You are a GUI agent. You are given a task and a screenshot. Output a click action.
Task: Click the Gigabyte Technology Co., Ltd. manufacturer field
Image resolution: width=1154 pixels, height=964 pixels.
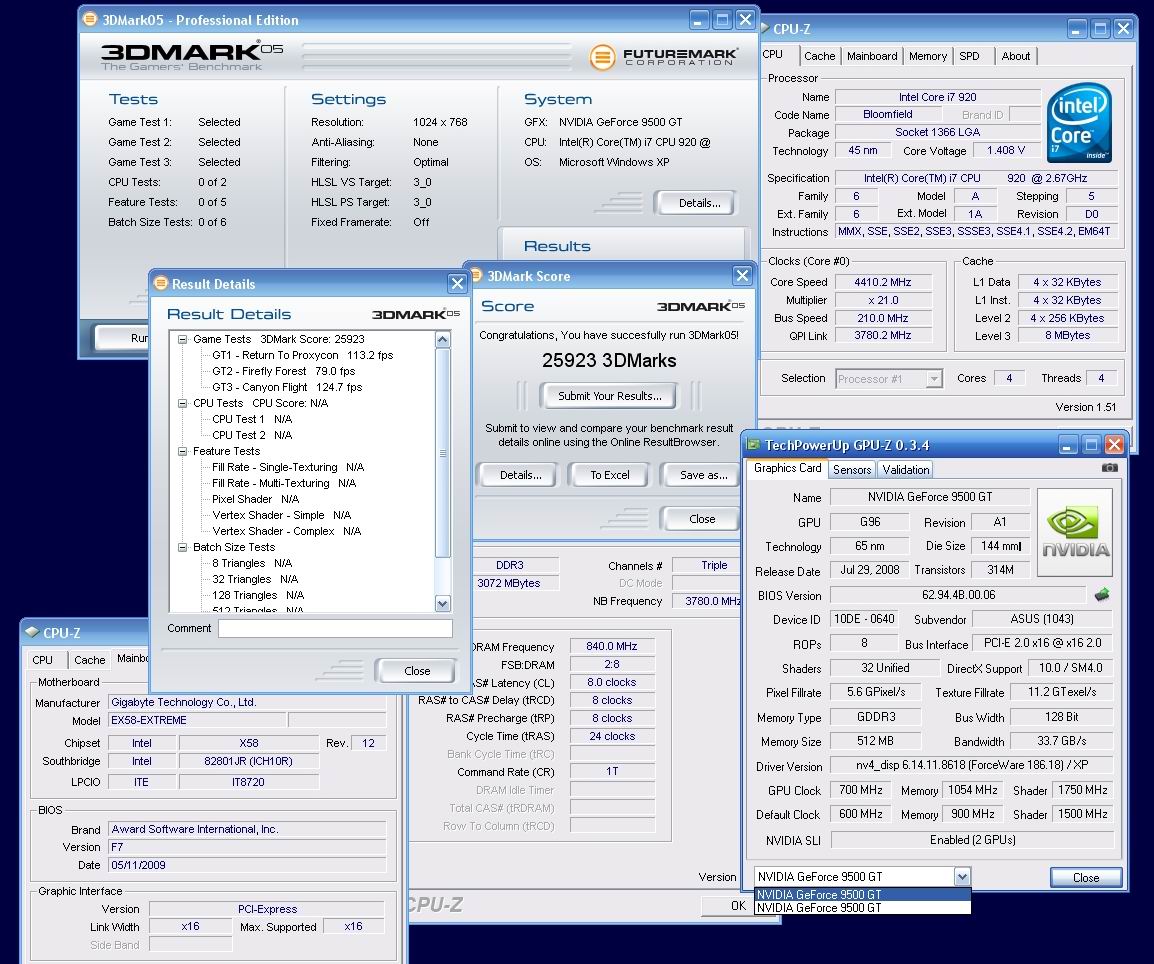[x=247, y=702]
